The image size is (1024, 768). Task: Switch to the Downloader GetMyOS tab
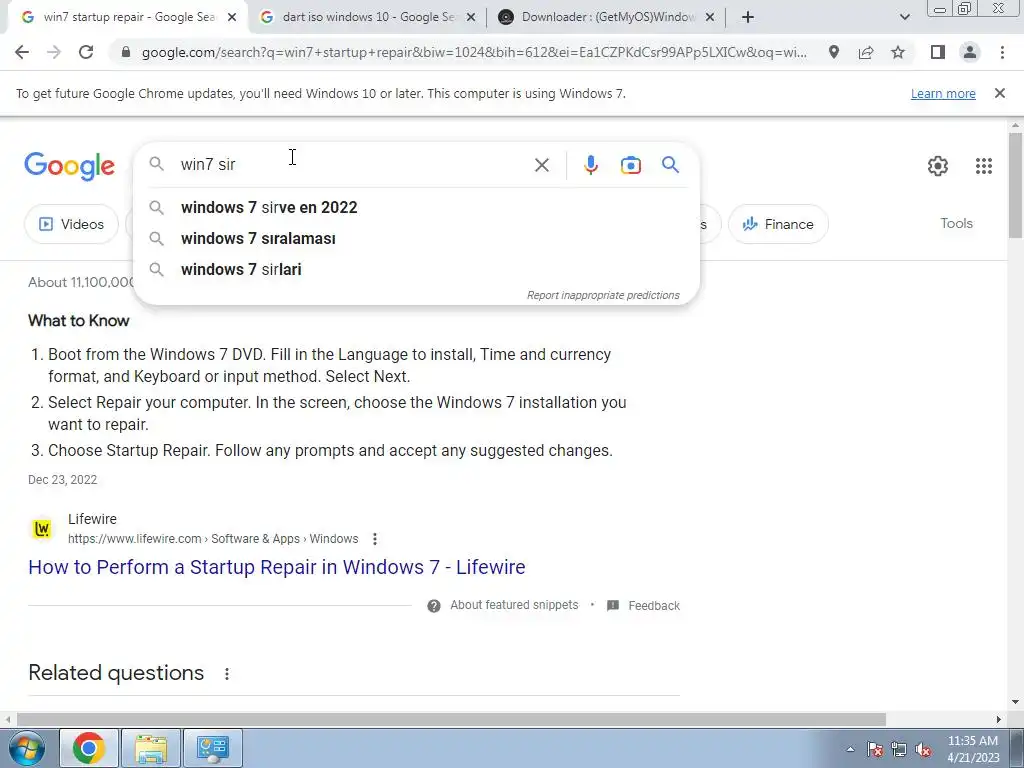coord(607,18)
